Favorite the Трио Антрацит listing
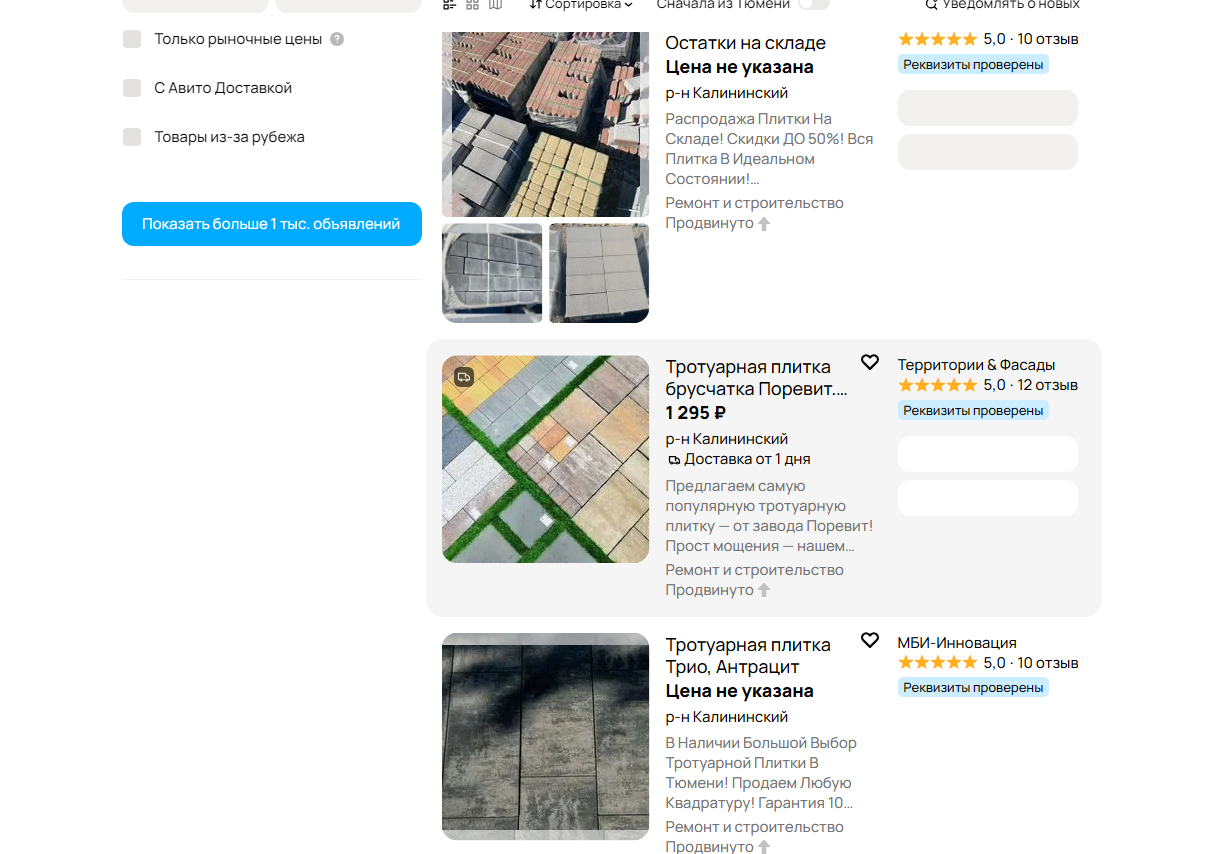This screenshot has height=854, width=1206. 870,640
